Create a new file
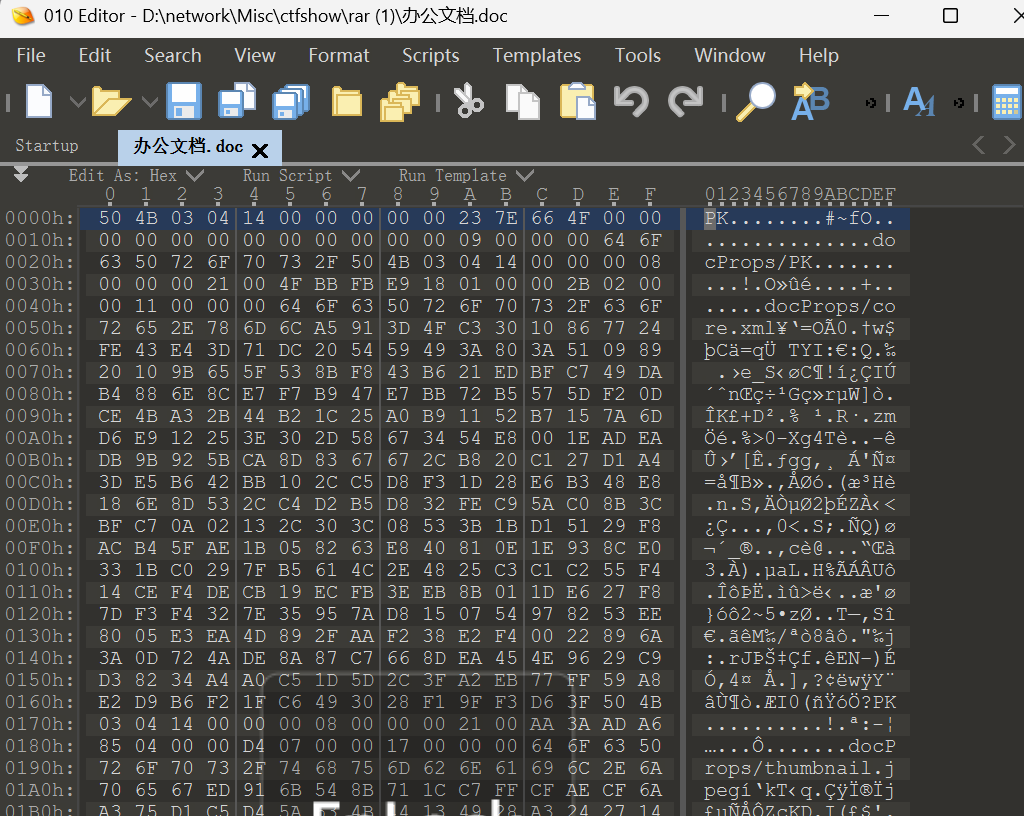 pos(38,101)
